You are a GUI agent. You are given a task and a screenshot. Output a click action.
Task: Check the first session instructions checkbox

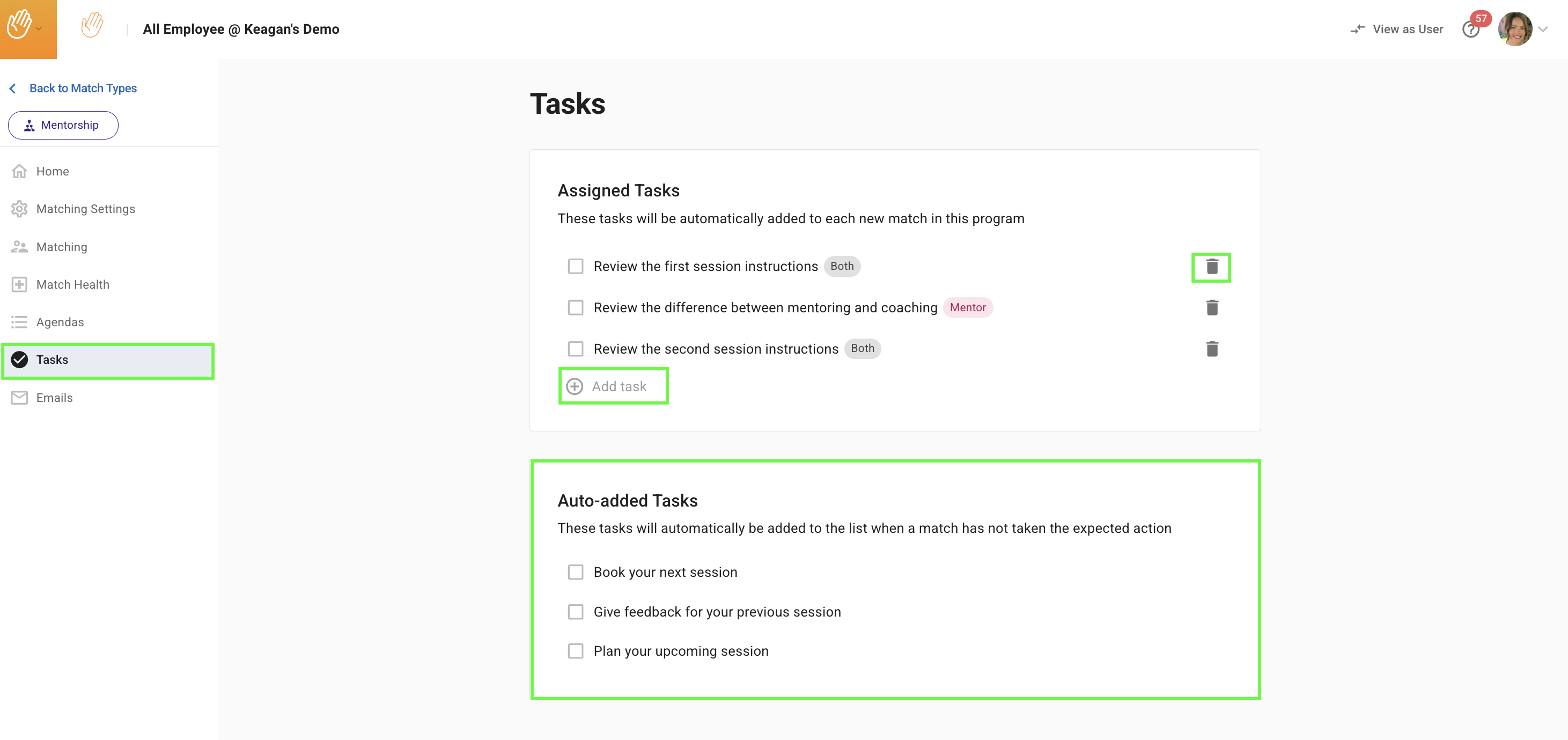coord(575,266)
